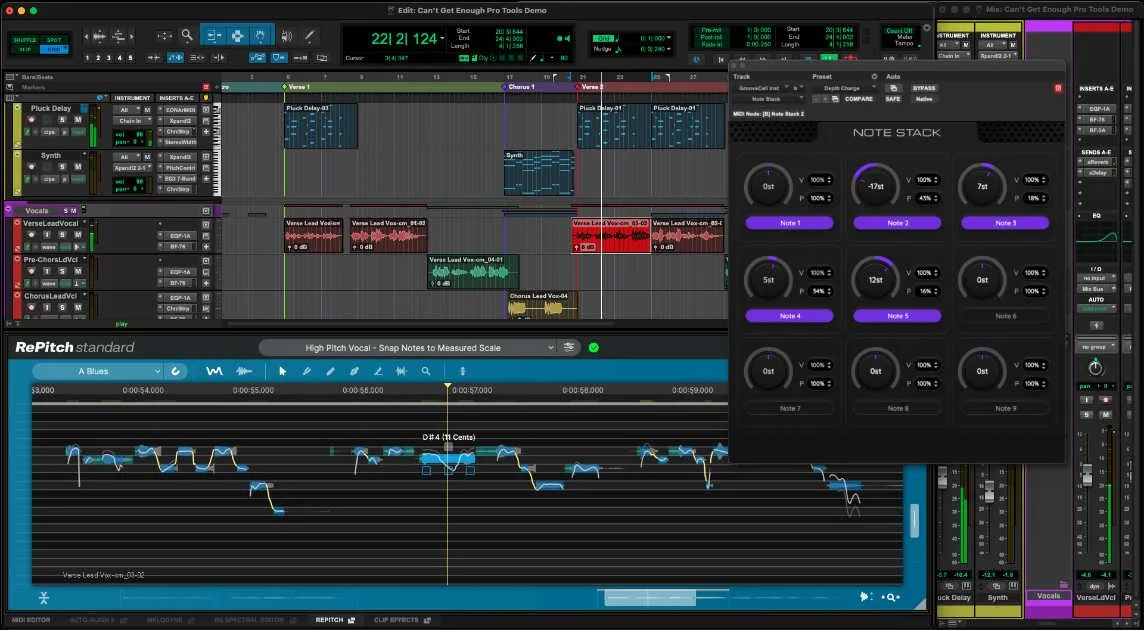Mute the Vocals track
This screenshot has width=1144, height=630.
76,210
